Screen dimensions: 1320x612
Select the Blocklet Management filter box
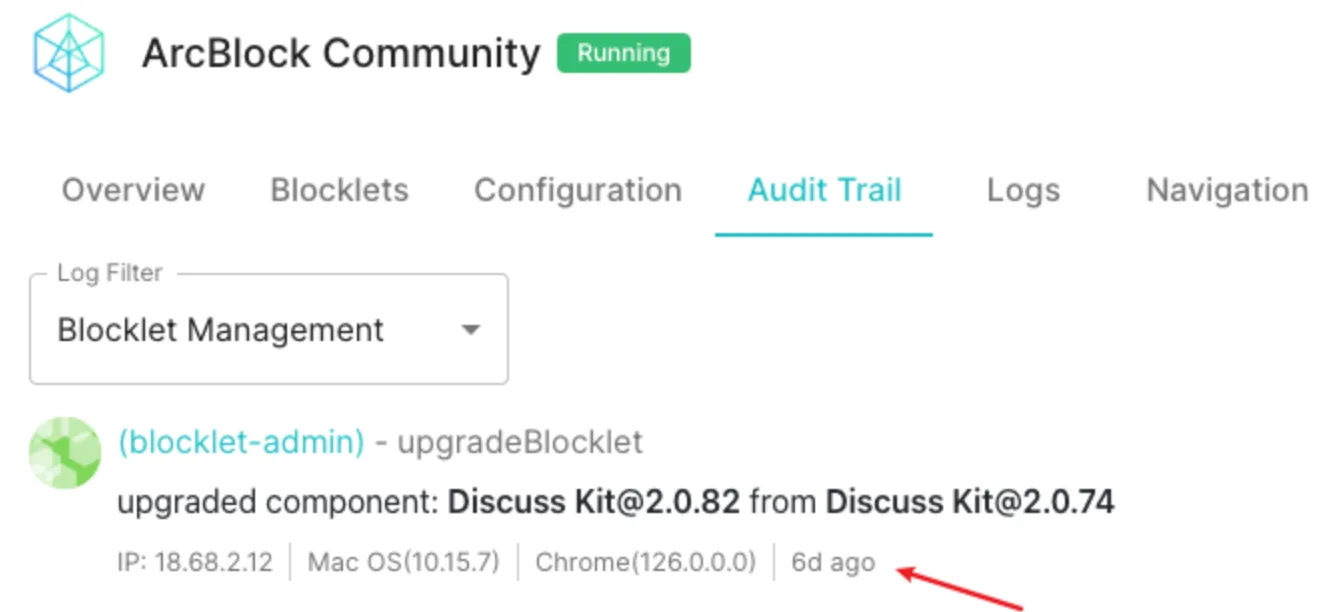pos(269,329)
